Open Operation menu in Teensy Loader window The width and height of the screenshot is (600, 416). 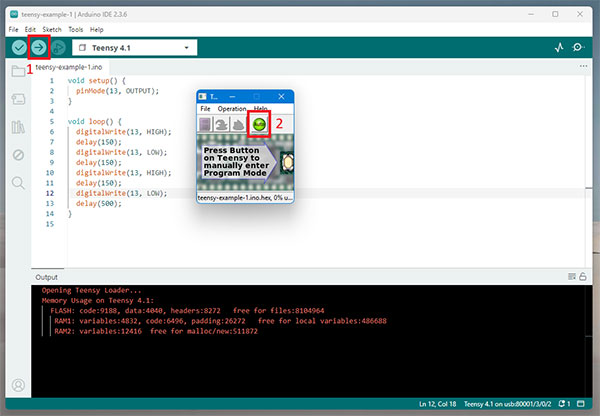coord(232,109)
